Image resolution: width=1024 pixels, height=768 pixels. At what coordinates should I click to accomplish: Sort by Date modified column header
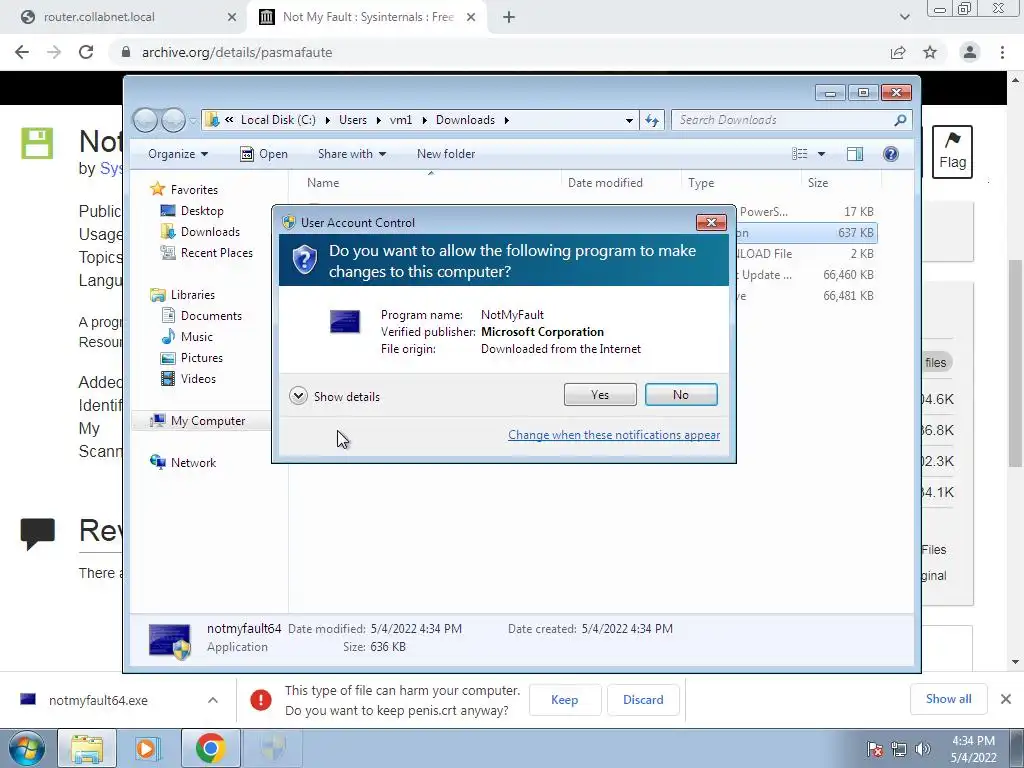click(x=621, y=183)
